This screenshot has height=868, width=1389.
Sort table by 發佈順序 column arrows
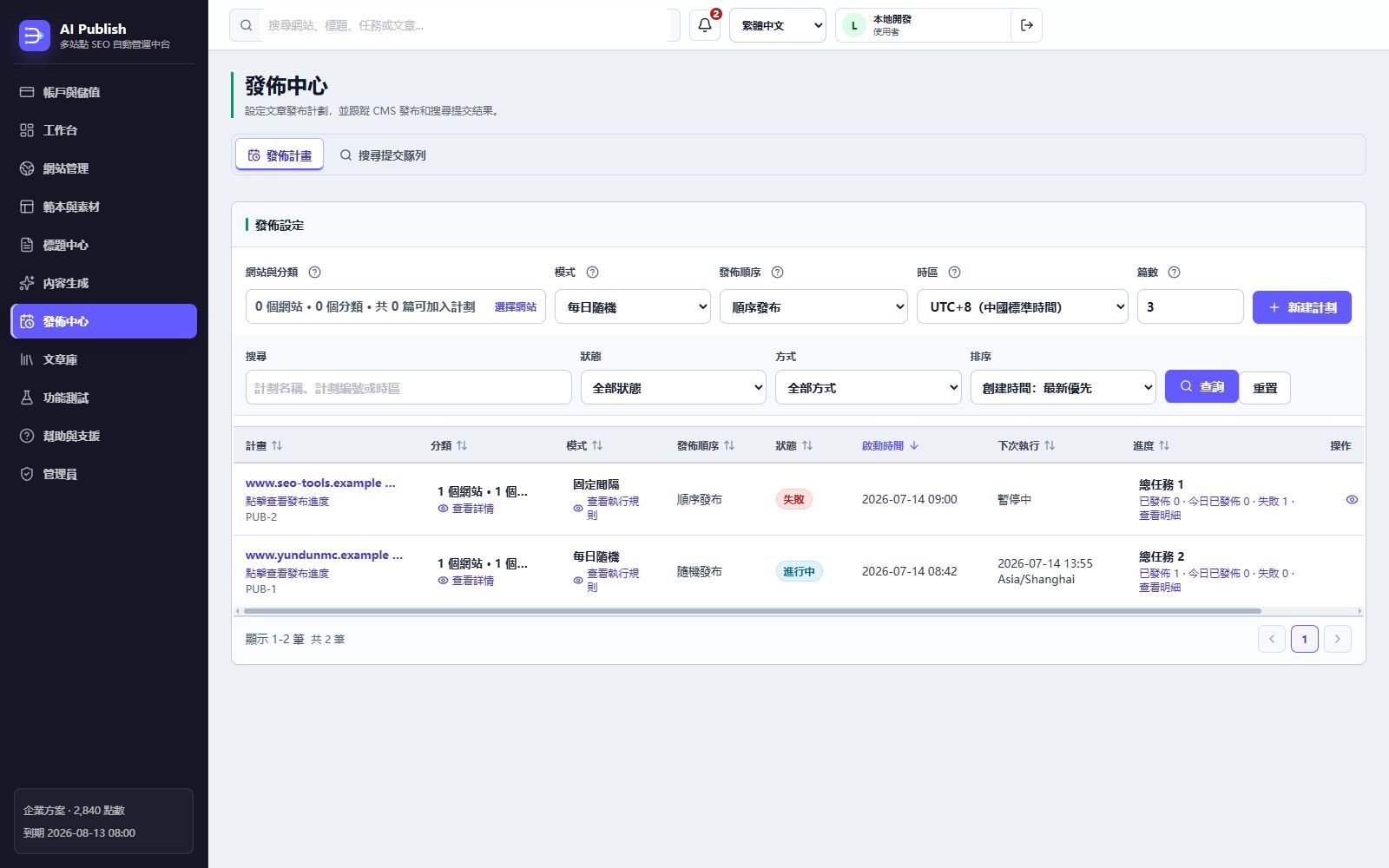pyautogui.click(x=729, y=445)
